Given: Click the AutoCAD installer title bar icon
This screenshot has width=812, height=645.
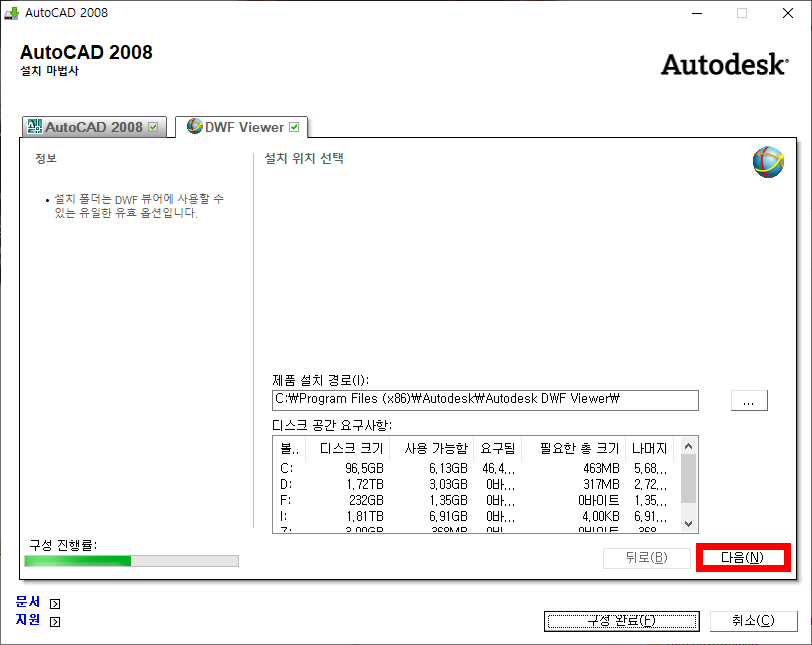Looking at the screenshot, I should (x=11, y=12).
